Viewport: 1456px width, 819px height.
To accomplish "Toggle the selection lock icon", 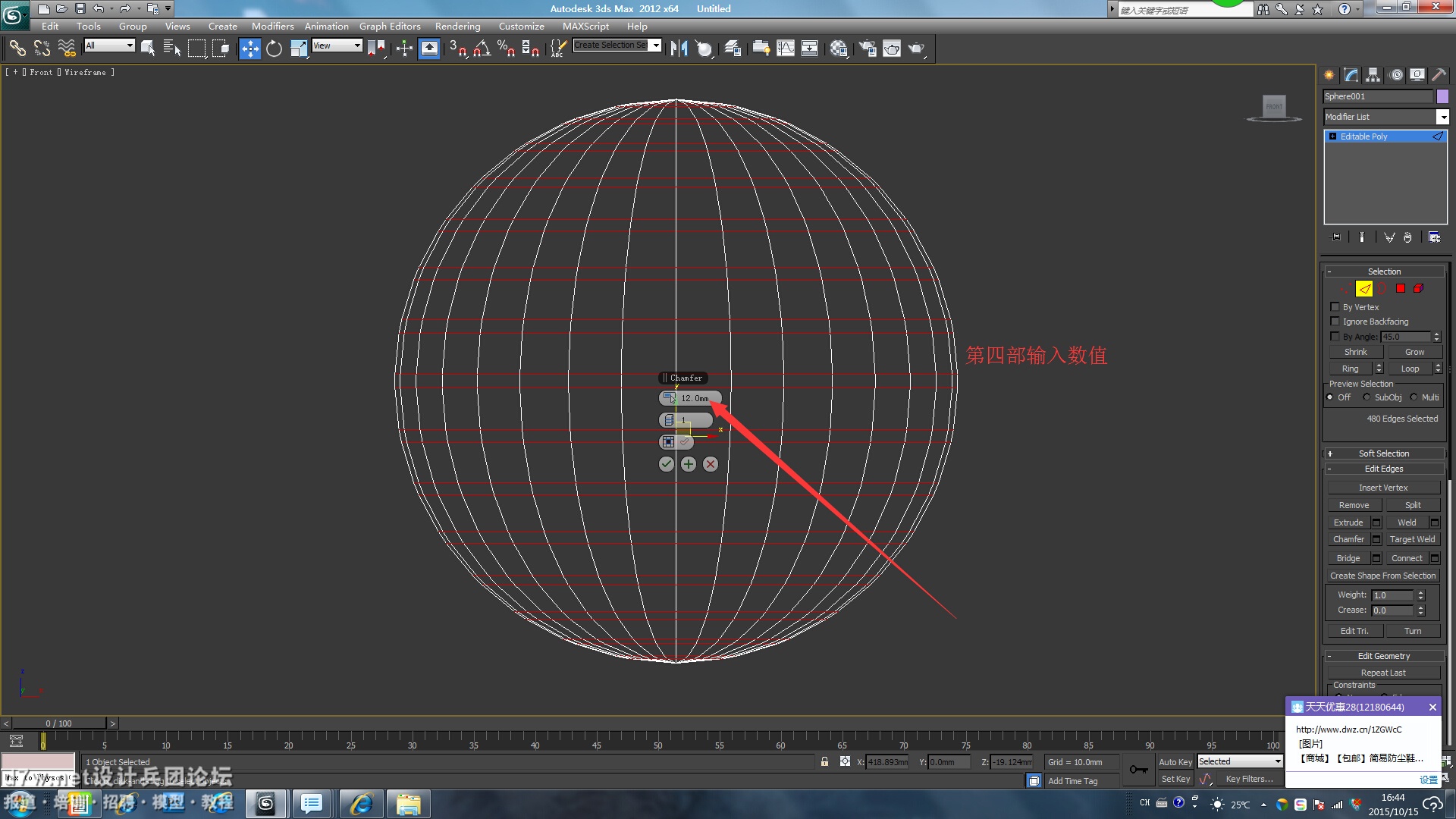I will coord(824,761).
